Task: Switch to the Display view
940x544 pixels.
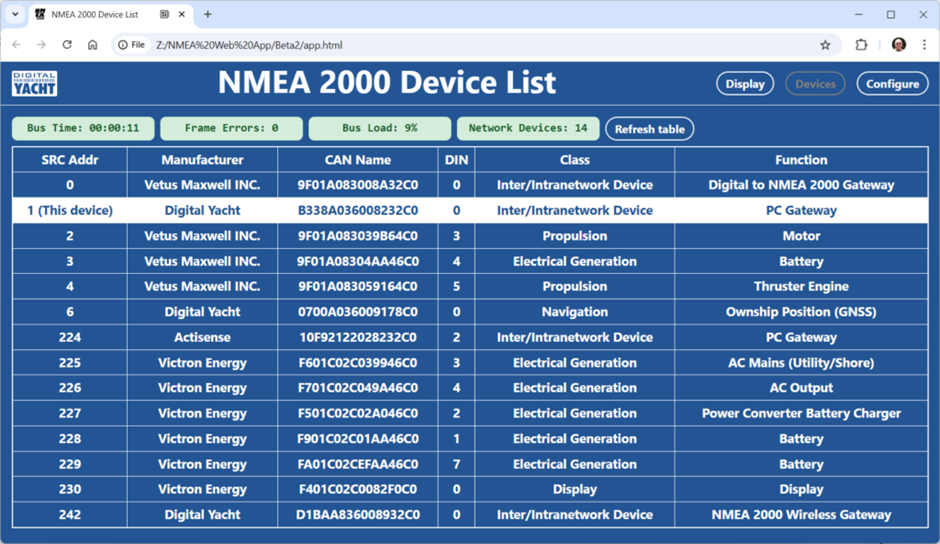Action: point(744,84)
